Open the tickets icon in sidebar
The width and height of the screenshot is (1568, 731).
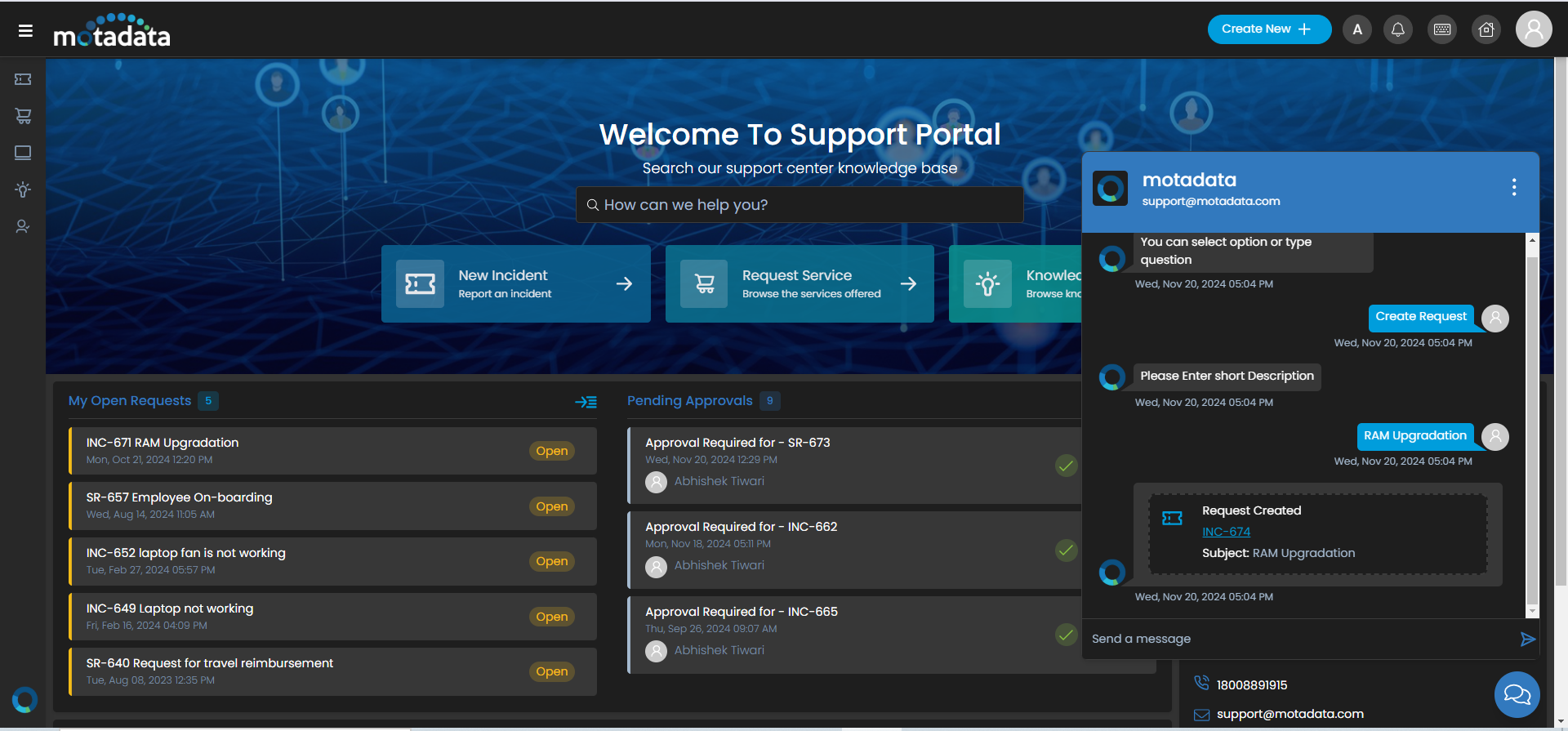point(23,79)
